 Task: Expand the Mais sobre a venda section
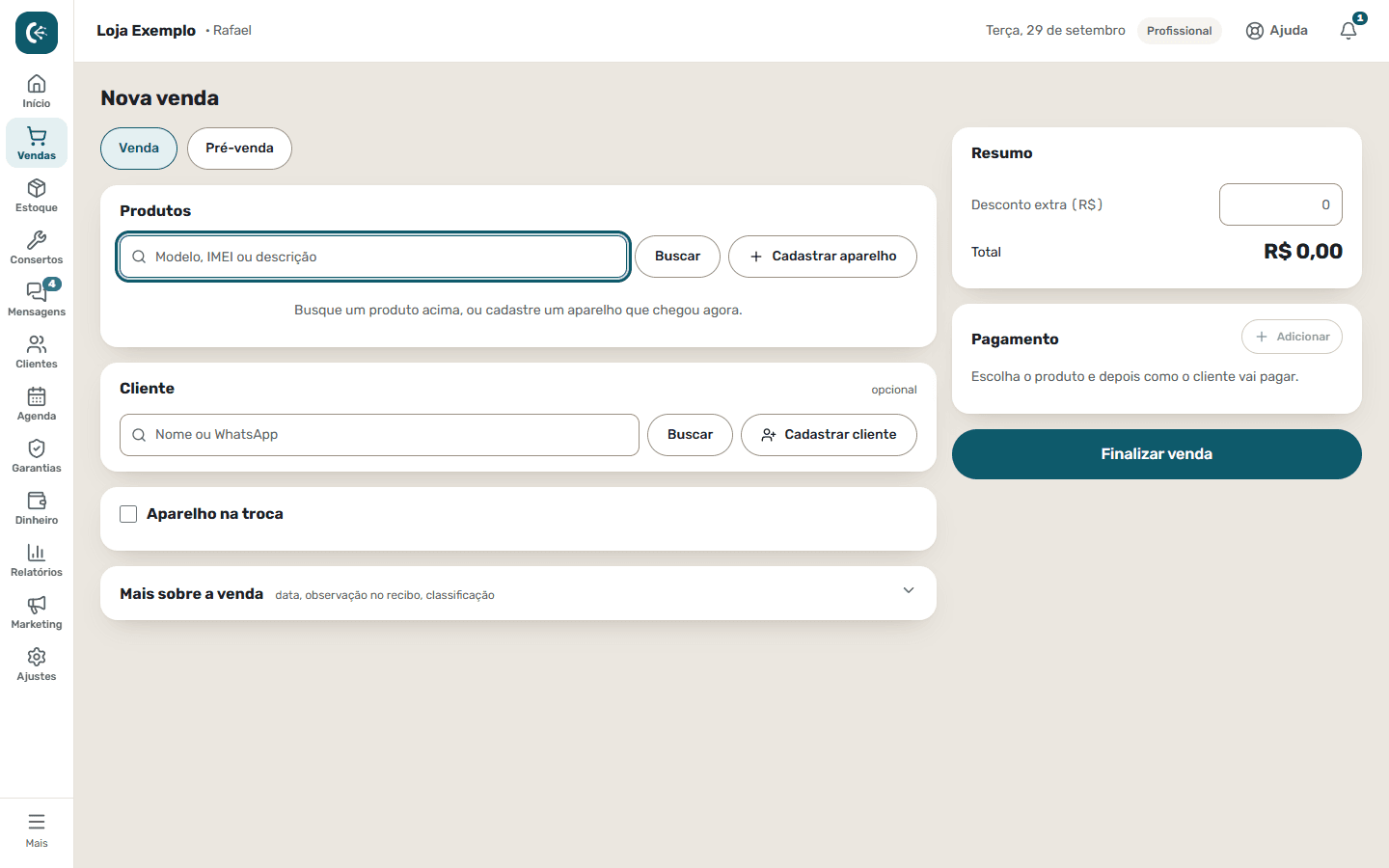click(518, 593)
